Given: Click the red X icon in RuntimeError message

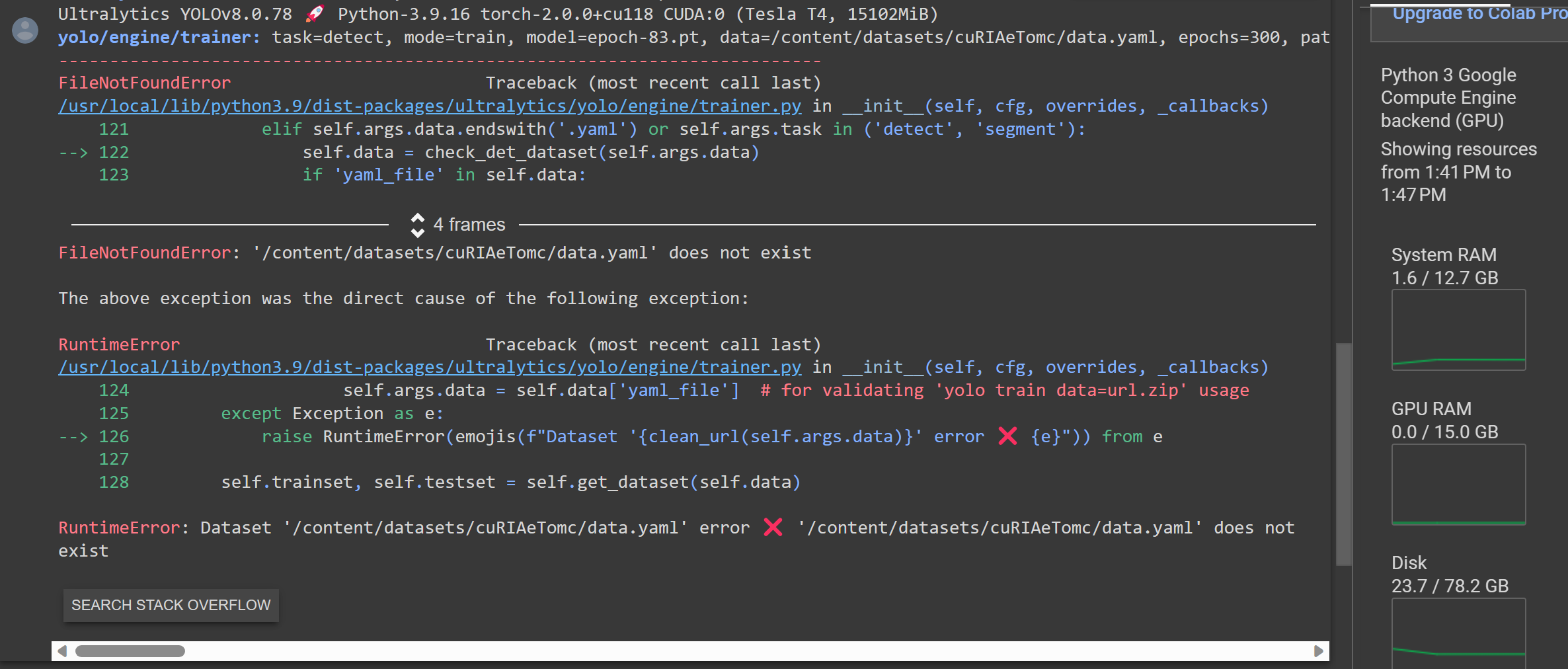Looking at the screenshot, I should click(773, 528).
